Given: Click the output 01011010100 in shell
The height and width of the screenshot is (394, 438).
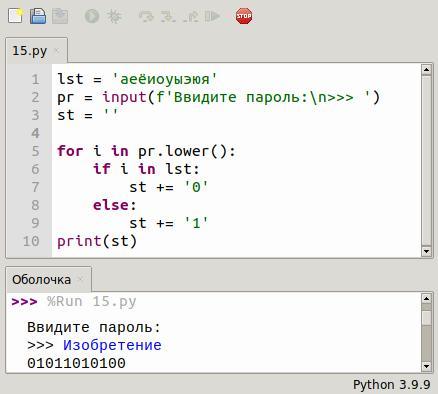Looking at the screenshot, I should 76,363.
